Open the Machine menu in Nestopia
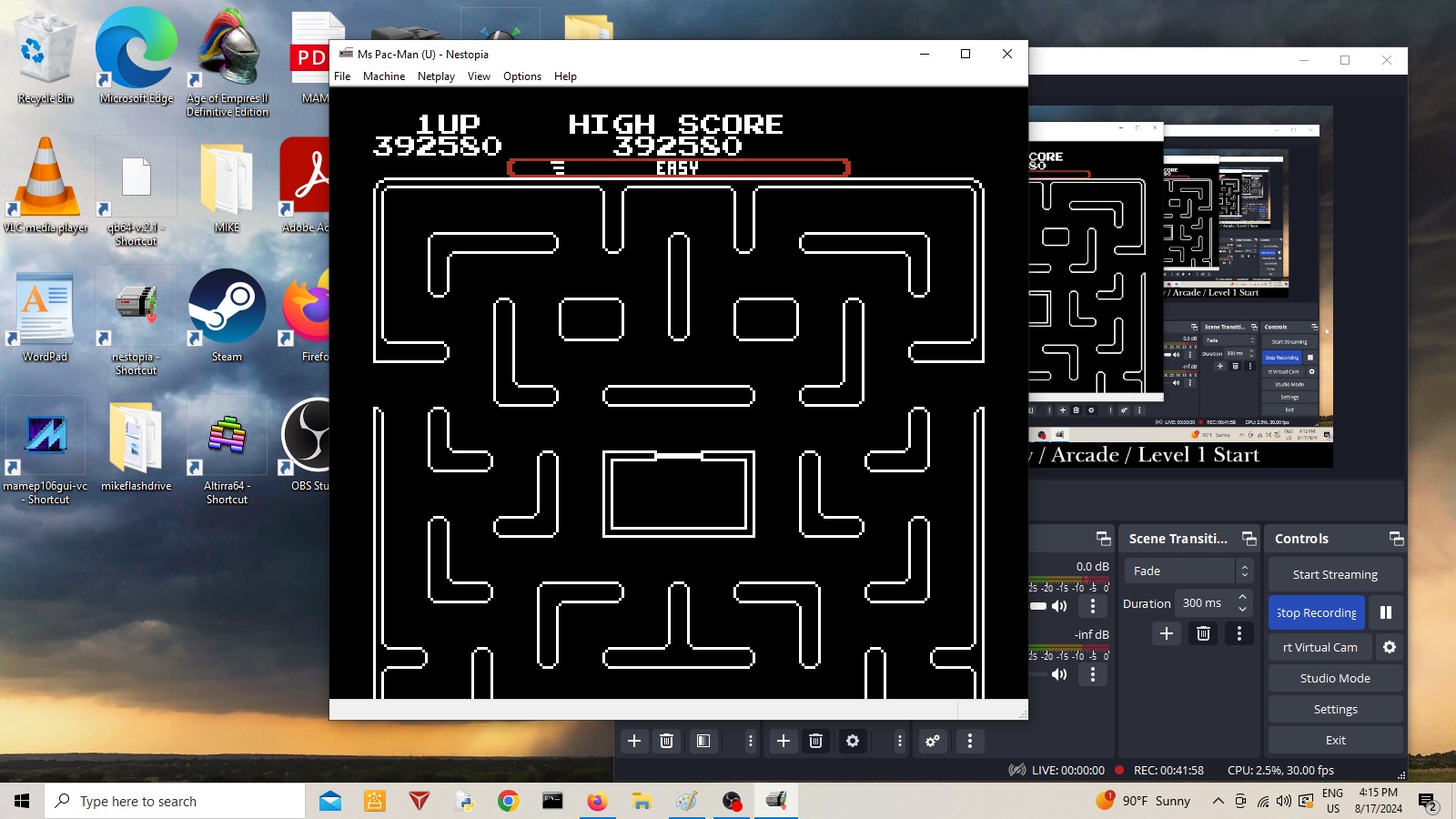This screenshot has width=1456, height=819. 383,76
